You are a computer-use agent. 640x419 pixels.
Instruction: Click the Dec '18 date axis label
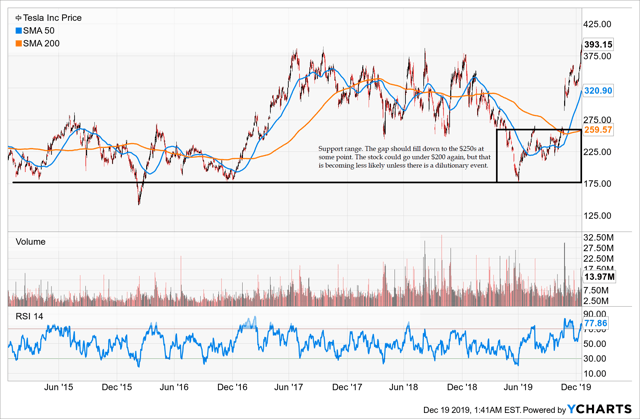pyautogui.click(x=462, y=387)
